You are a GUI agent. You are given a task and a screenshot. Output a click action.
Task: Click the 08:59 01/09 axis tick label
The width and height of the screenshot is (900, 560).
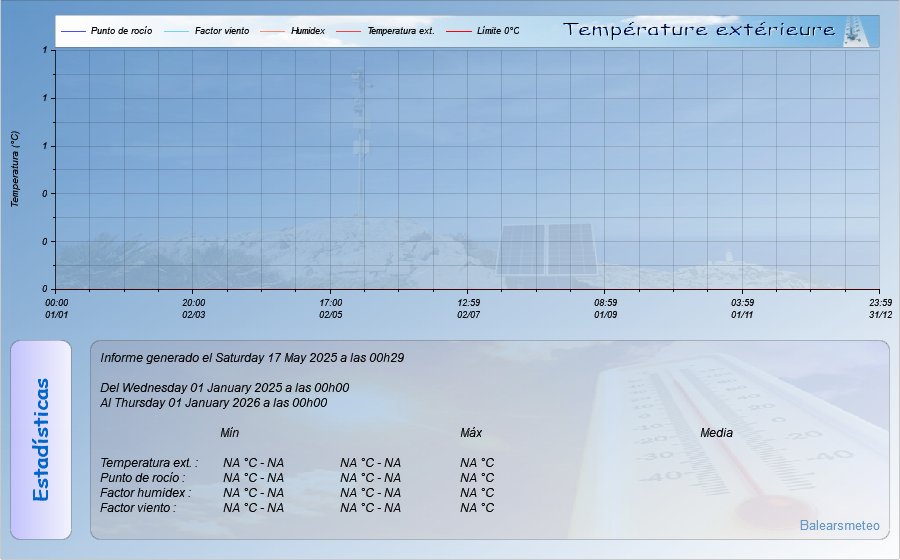(x=606, y=309)
